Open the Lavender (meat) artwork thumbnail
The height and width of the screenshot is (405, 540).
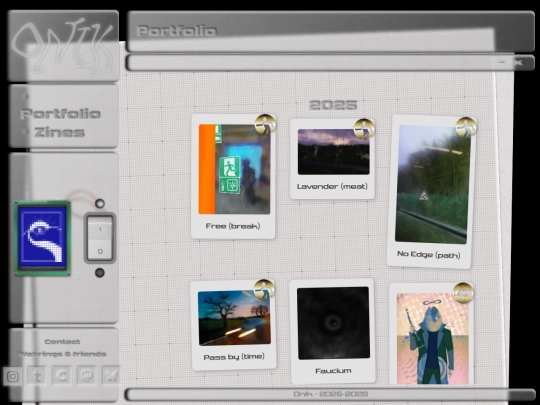tap(333, 152)
